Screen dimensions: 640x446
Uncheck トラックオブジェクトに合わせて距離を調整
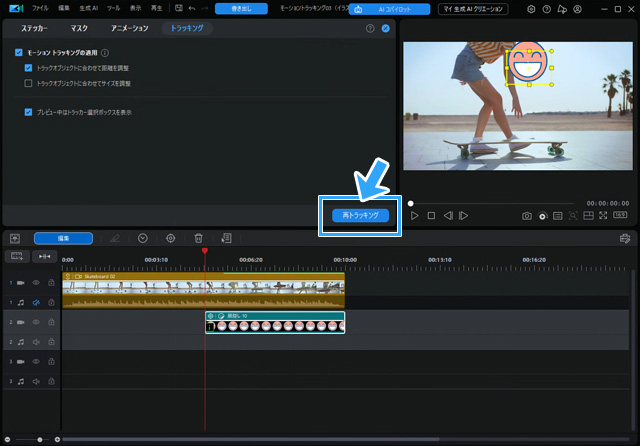(x=28, y=68)
